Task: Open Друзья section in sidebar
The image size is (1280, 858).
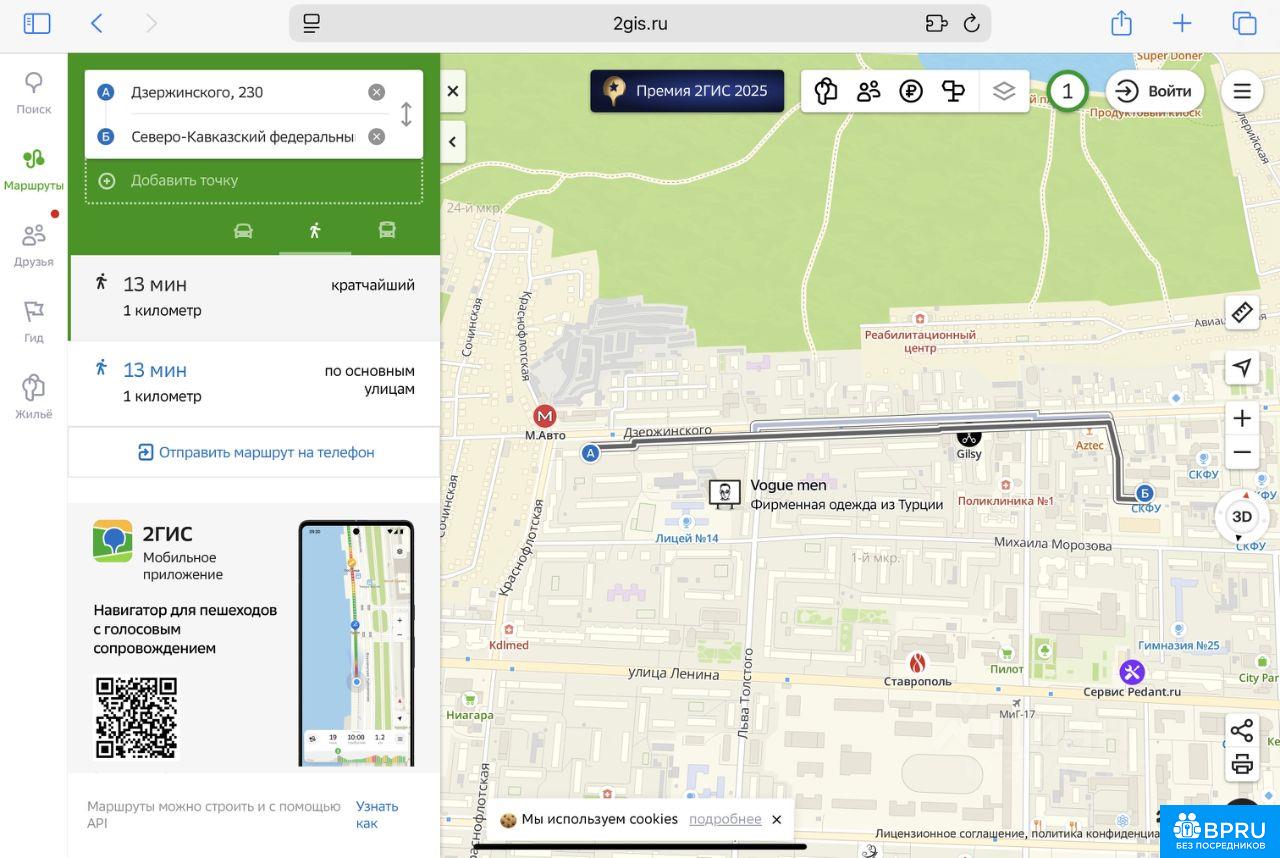Action: pos(34,246)
